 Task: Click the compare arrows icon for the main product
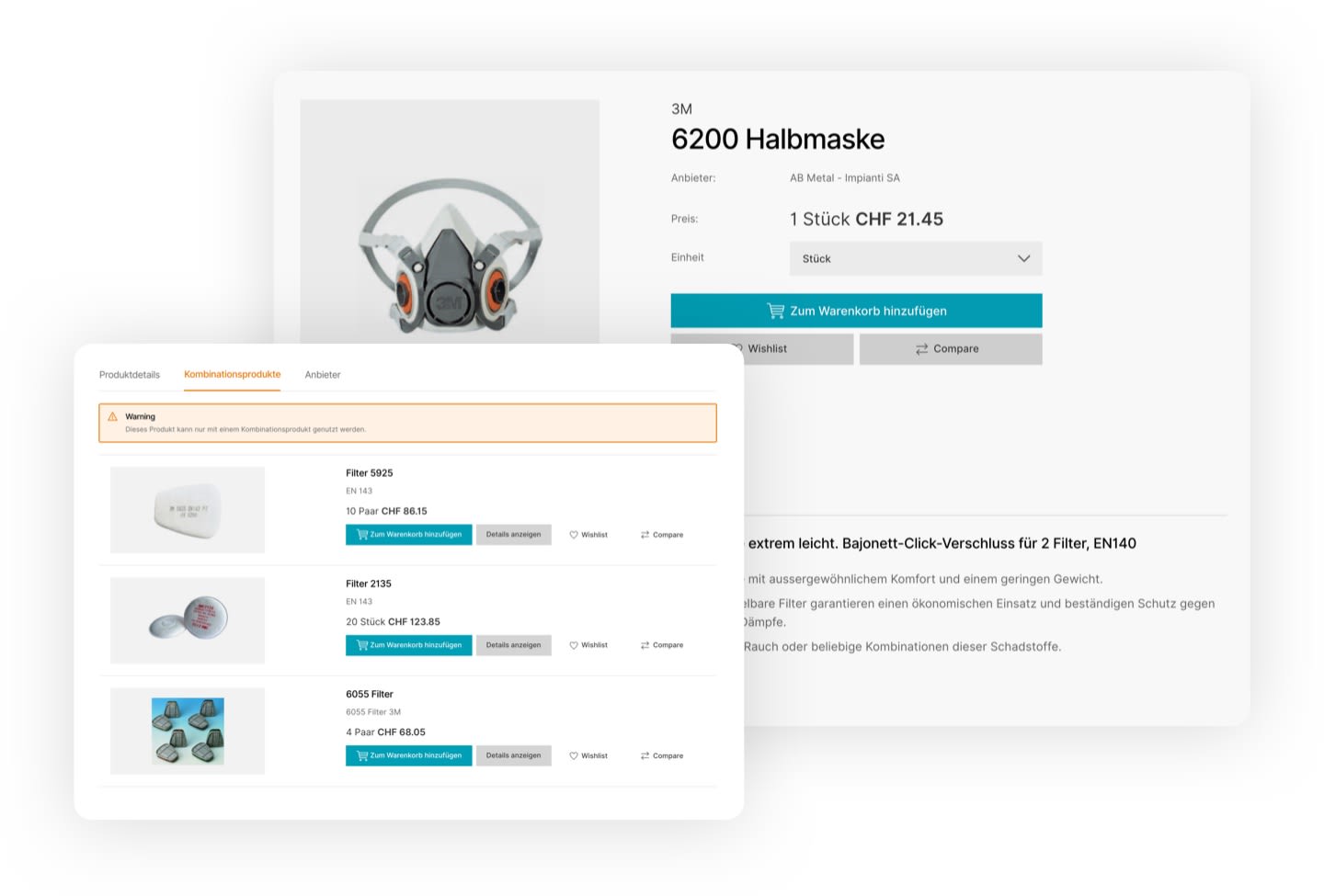click(x=921, y=349)
